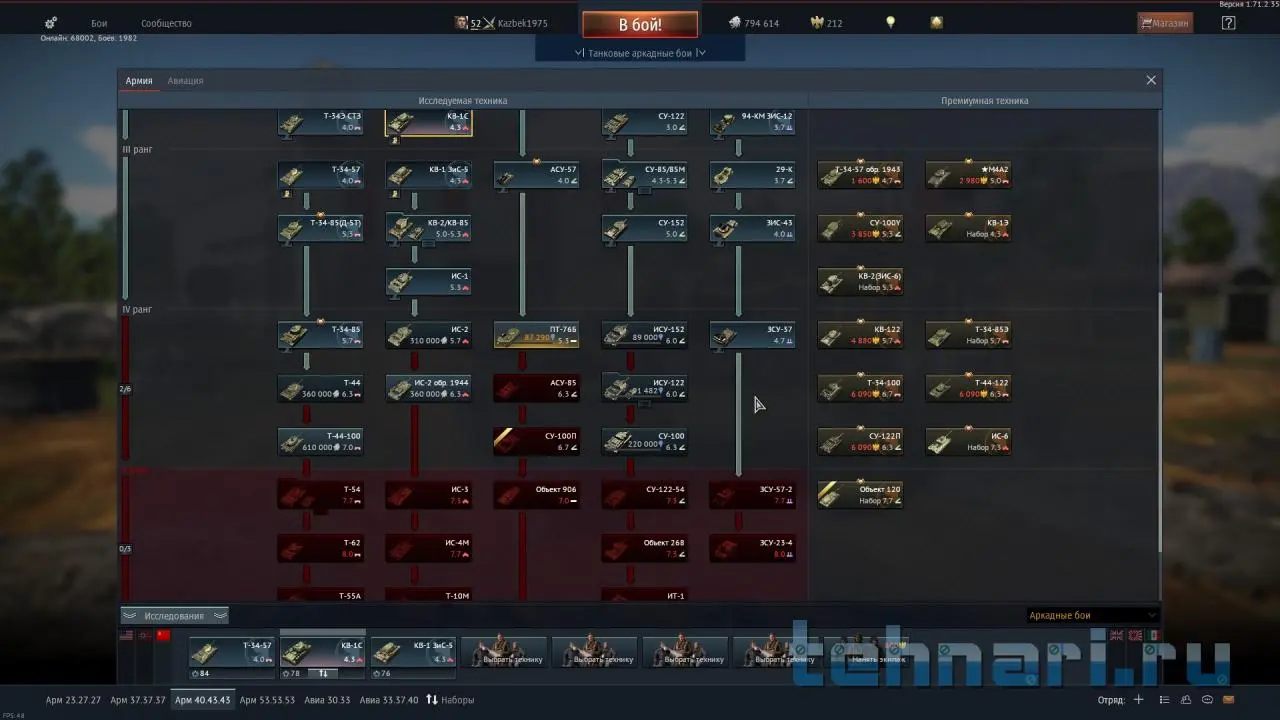Expand the КВ-2/КВ-85 vehicle group

428,243
